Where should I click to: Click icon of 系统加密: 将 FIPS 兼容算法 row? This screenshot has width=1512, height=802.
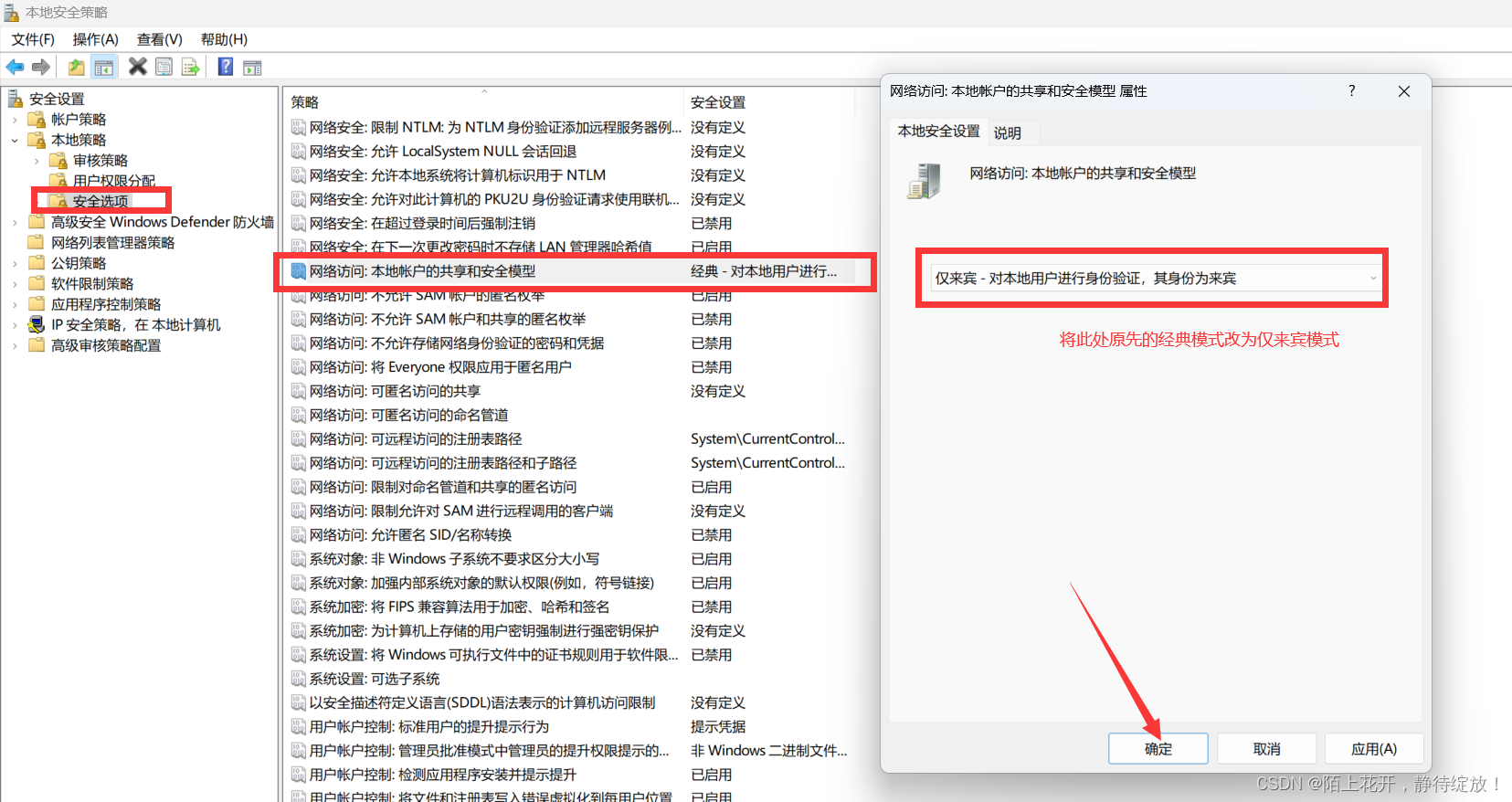tap(299, 607)
